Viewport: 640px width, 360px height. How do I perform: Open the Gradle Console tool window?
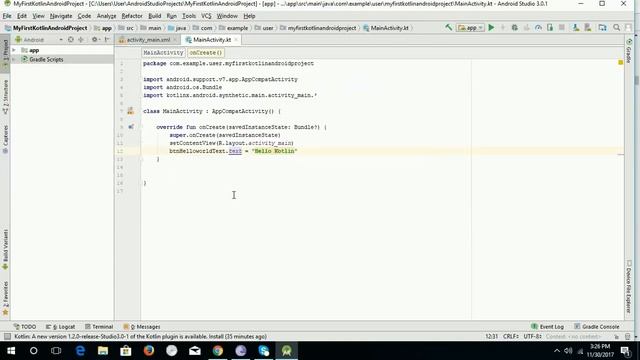(597, 327)
